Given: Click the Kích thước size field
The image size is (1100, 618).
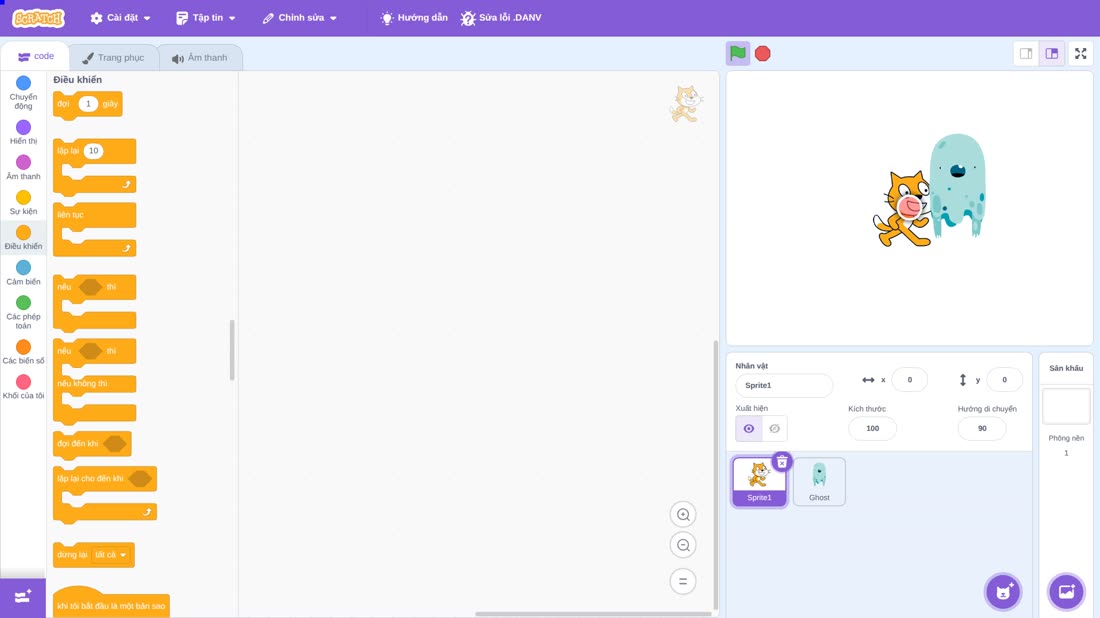Looking at the screenshot, I should [x=872, y=429].
